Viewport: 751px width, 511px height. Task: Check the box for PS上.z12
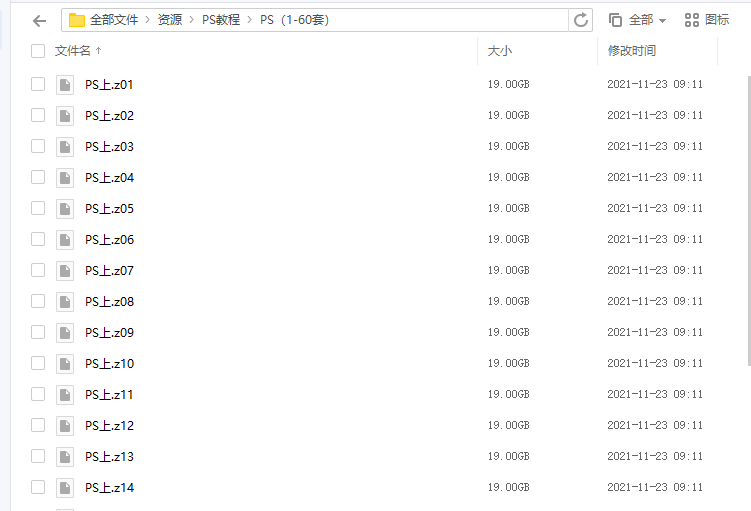coord(38,425)
